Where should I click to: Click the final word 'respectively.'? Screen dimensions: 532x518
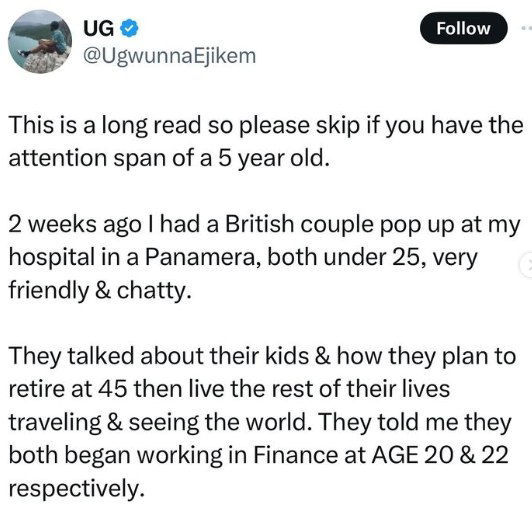click(x=77, y=489)
